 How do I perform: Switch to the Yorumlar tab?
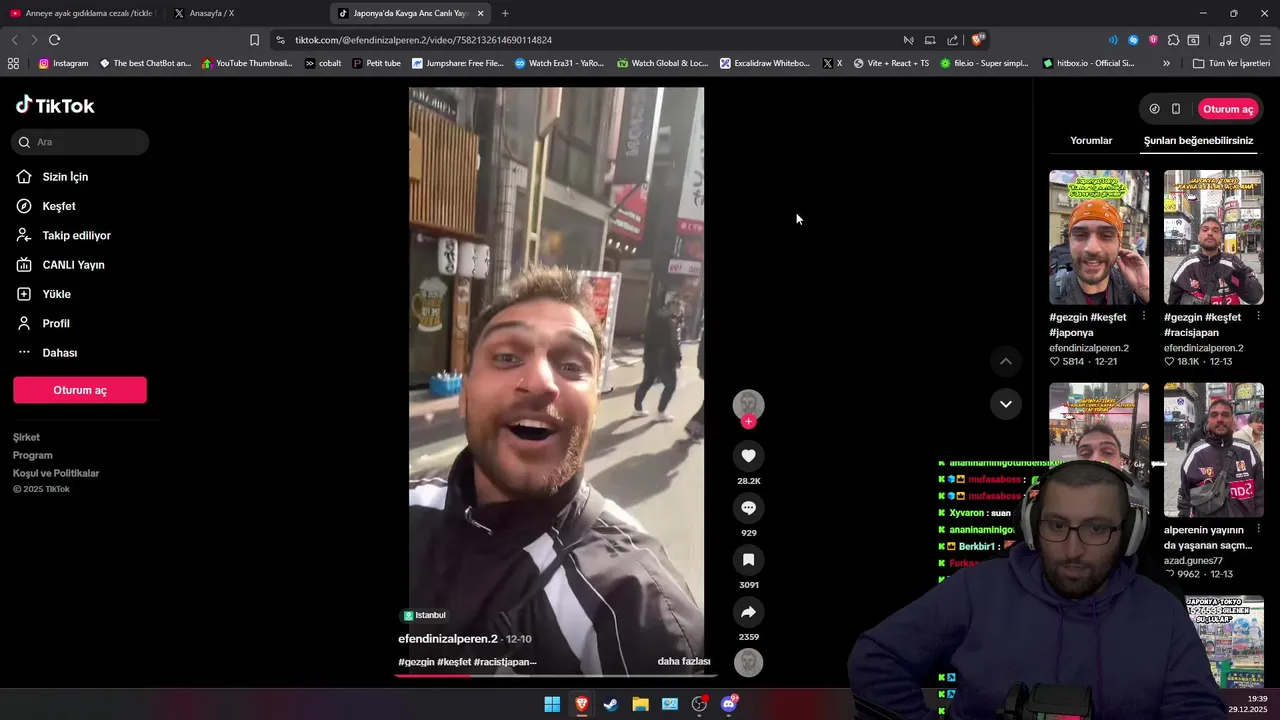[1091, 141]
